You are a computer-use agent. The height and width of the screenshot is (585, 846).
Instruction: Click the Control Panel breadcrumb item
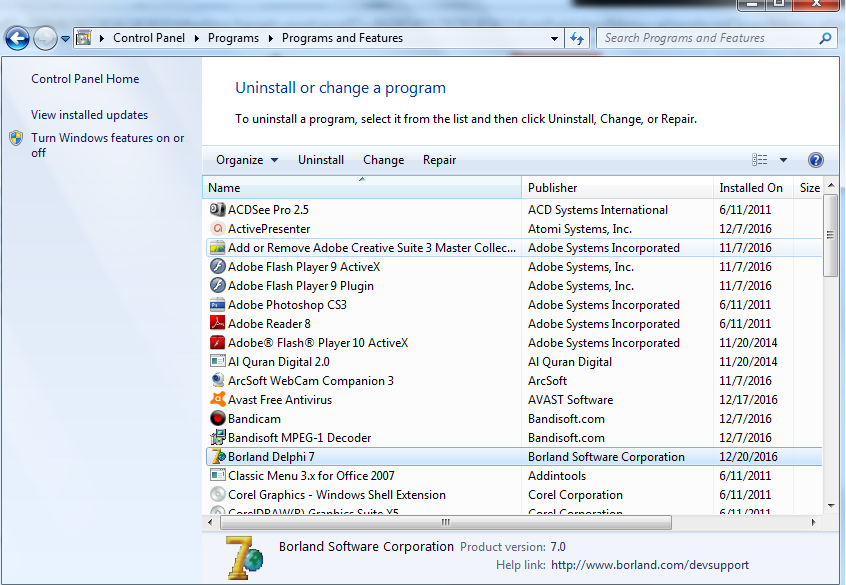149,38
